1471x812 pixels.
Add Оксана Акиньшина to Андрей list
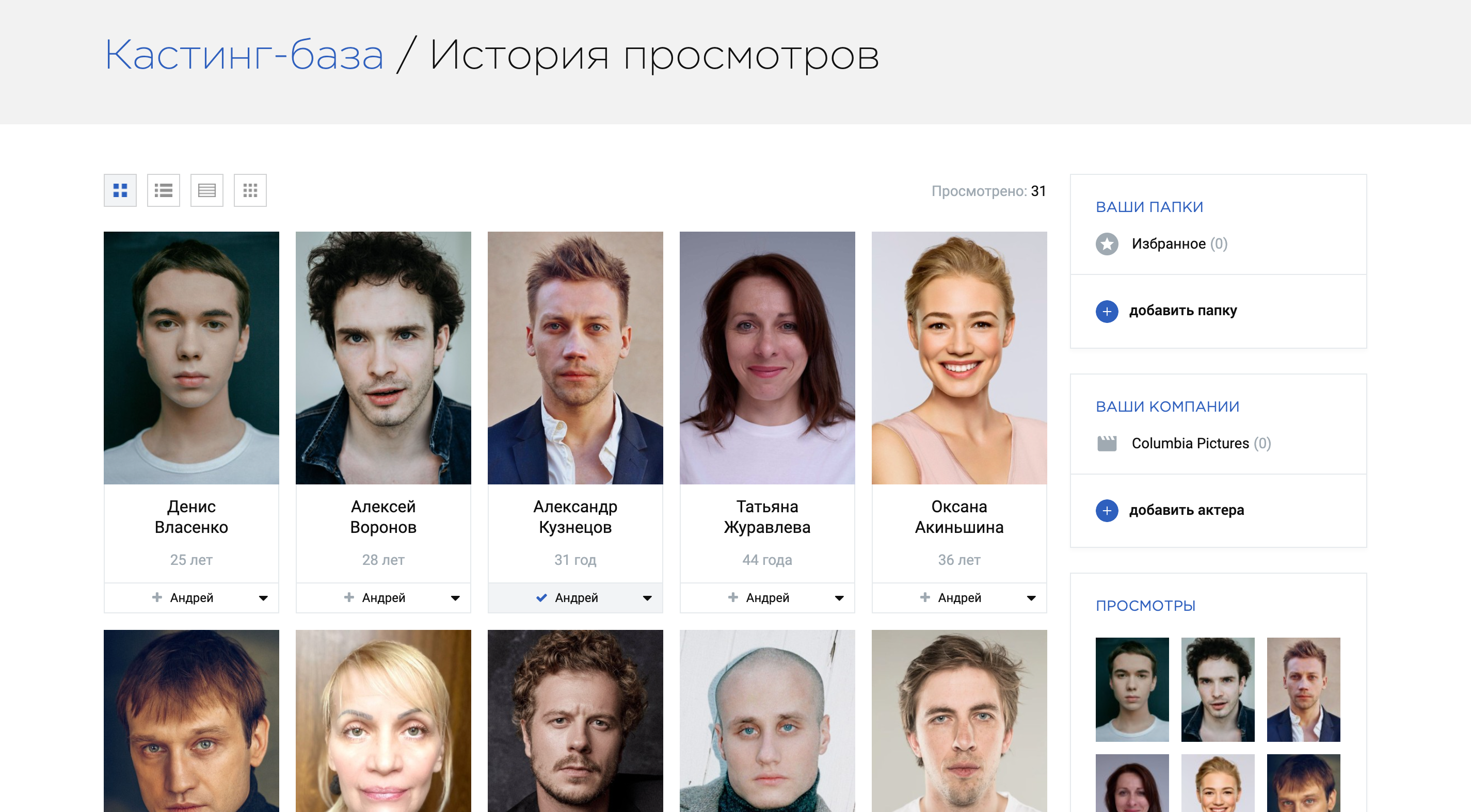tap(951, 597)
